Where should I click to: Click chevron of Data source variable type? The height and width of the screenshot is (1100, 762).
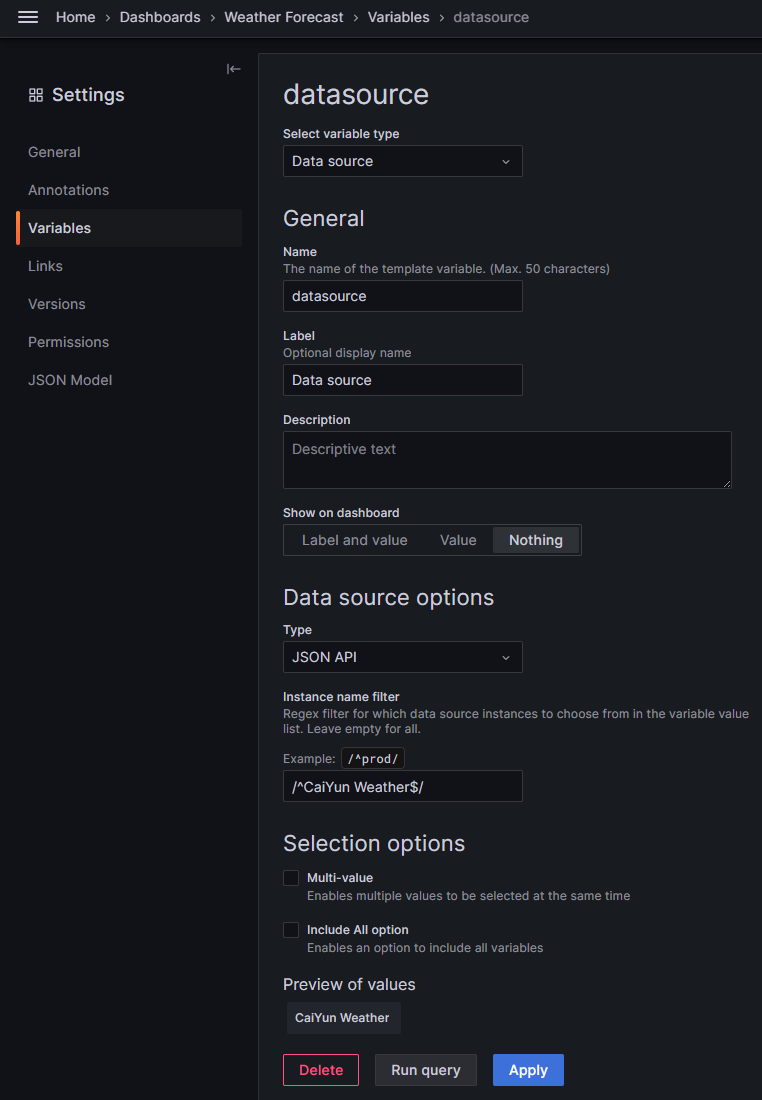pos(506,162)
